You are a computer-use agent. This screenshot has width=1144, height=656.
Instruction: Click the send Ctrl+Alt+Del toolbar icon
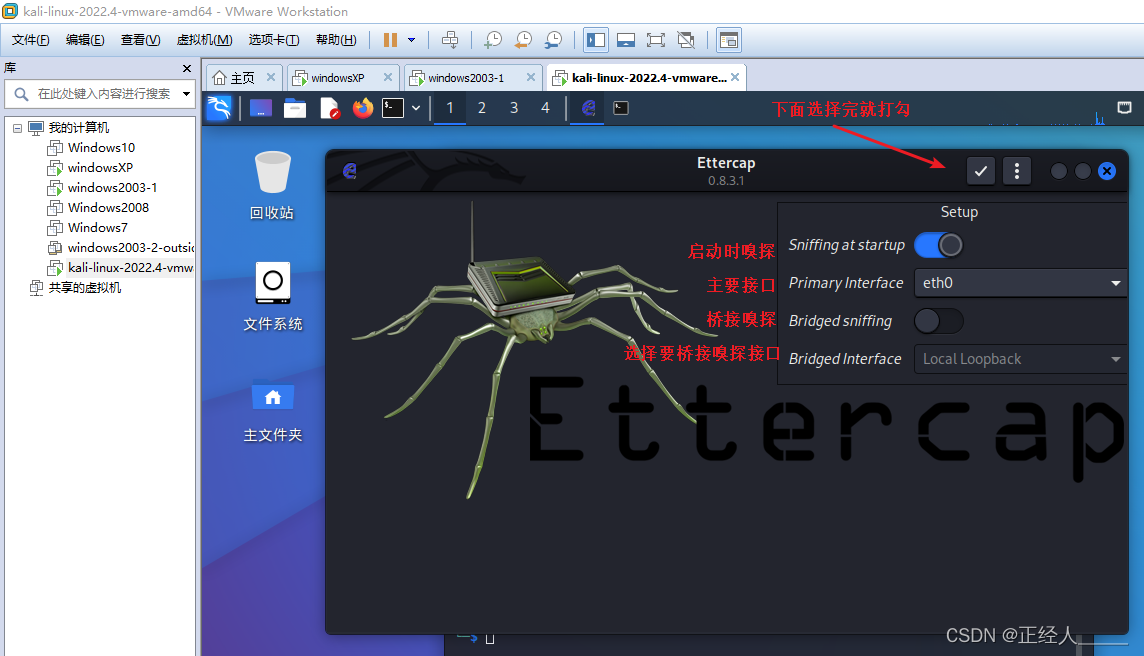(450, 39)
